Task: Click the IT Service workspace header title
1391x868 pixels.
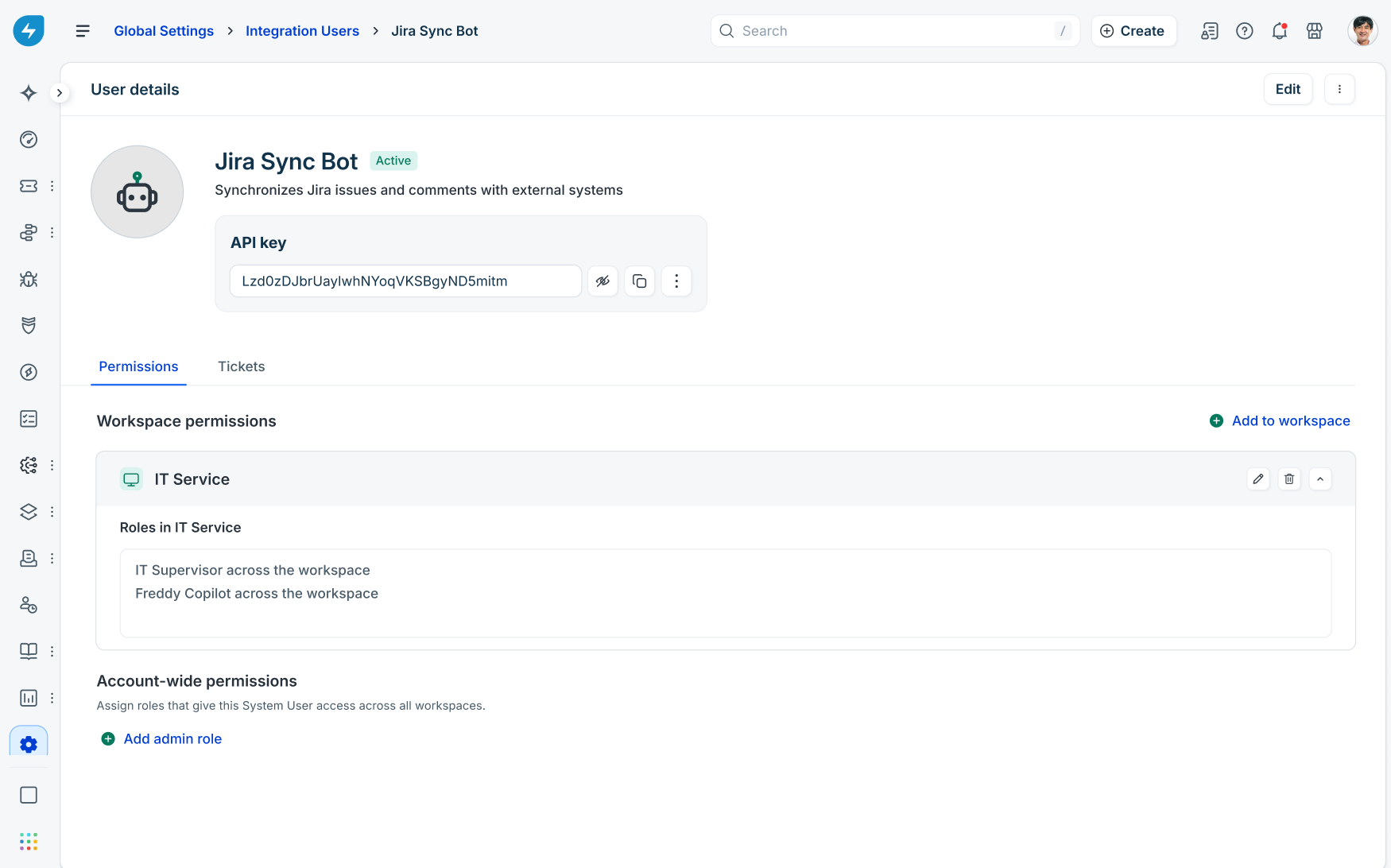Action: point(192,479)
